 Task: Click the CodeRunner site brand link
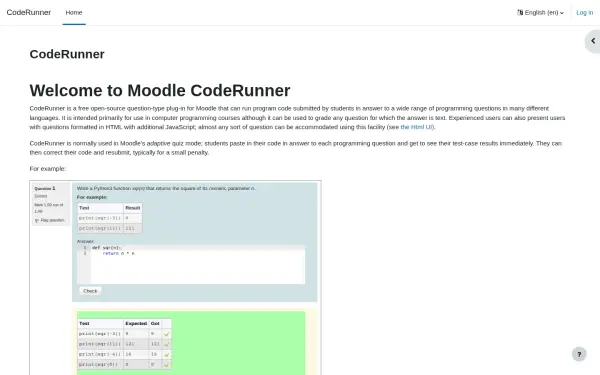(29, 13)
